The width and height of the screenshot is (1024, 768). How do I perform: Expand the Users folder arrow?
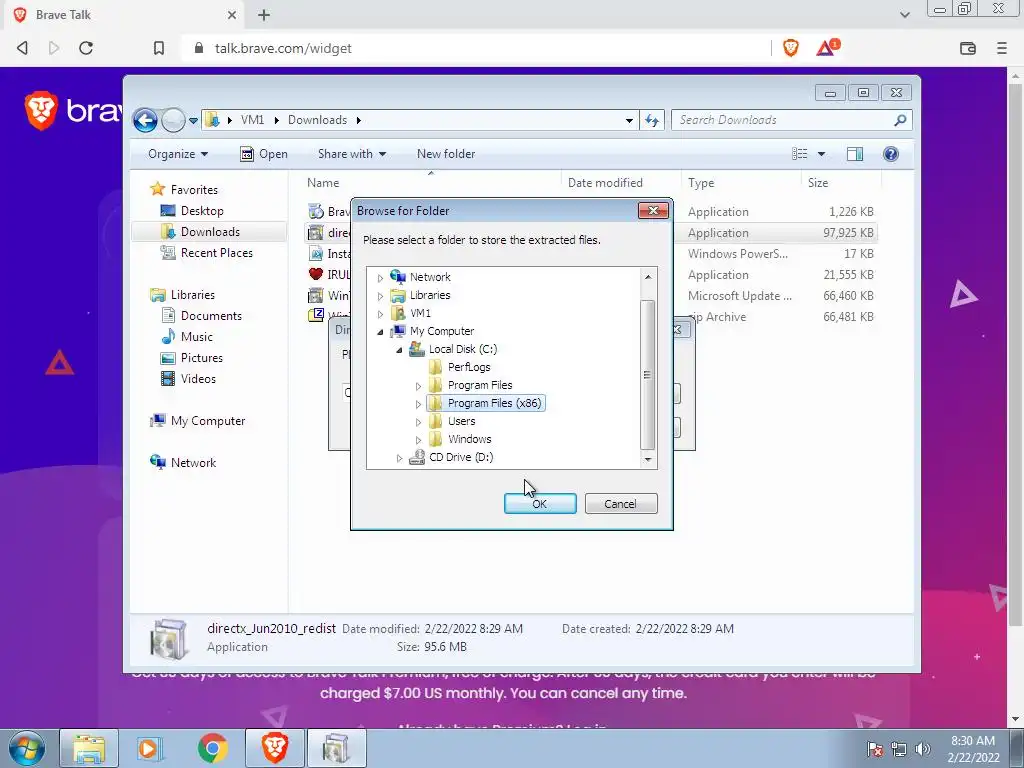tap(419, 422)
